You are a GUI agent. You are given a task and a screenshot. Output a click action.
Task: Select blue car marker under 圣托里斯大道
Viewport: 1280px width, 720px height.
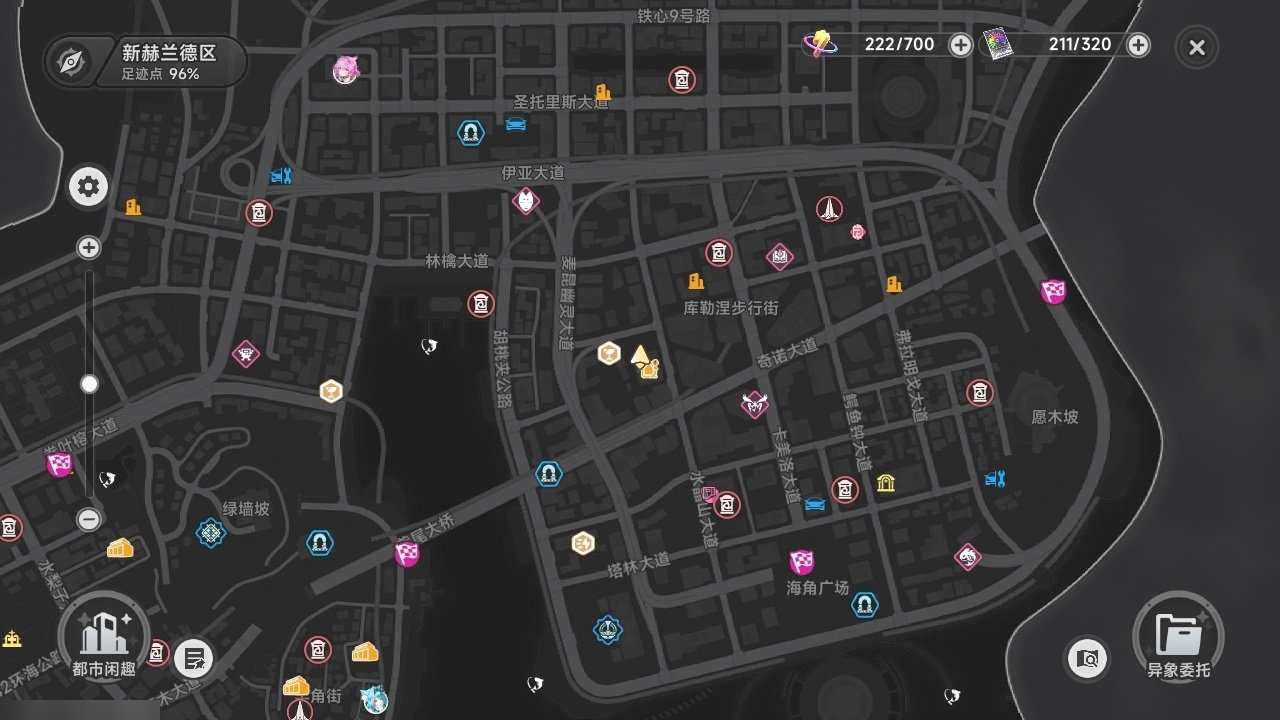click(516, 124)
